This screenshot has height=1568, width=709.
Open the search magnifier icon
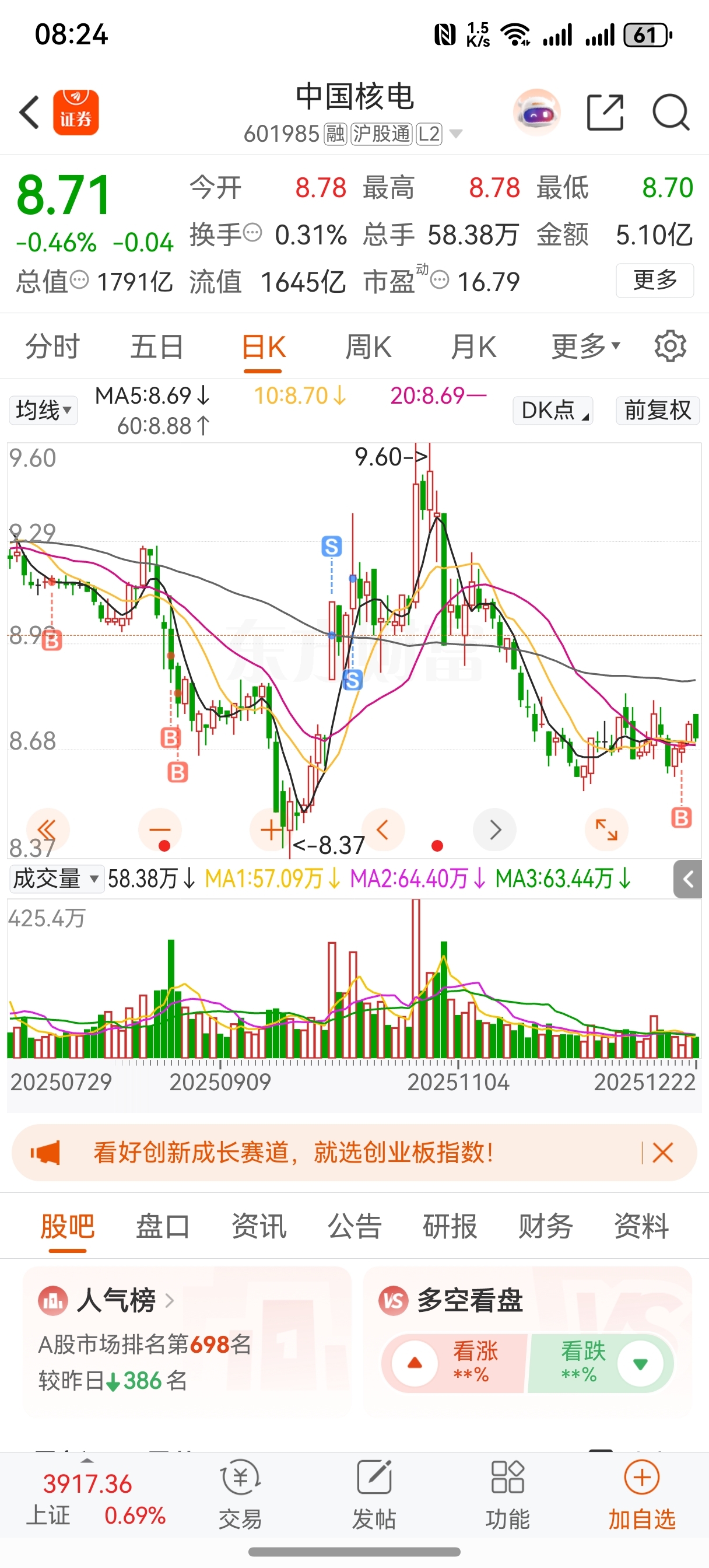[671, 113]
